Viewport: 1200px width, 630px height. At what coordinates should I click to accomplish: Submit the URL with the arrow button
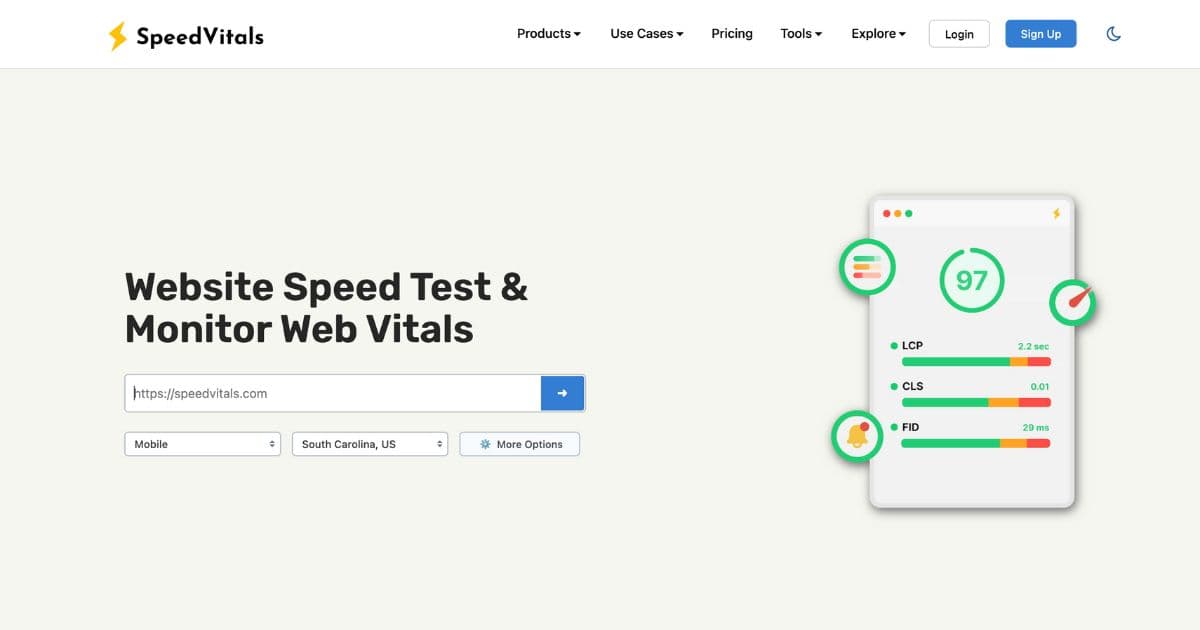click(562, 393)
